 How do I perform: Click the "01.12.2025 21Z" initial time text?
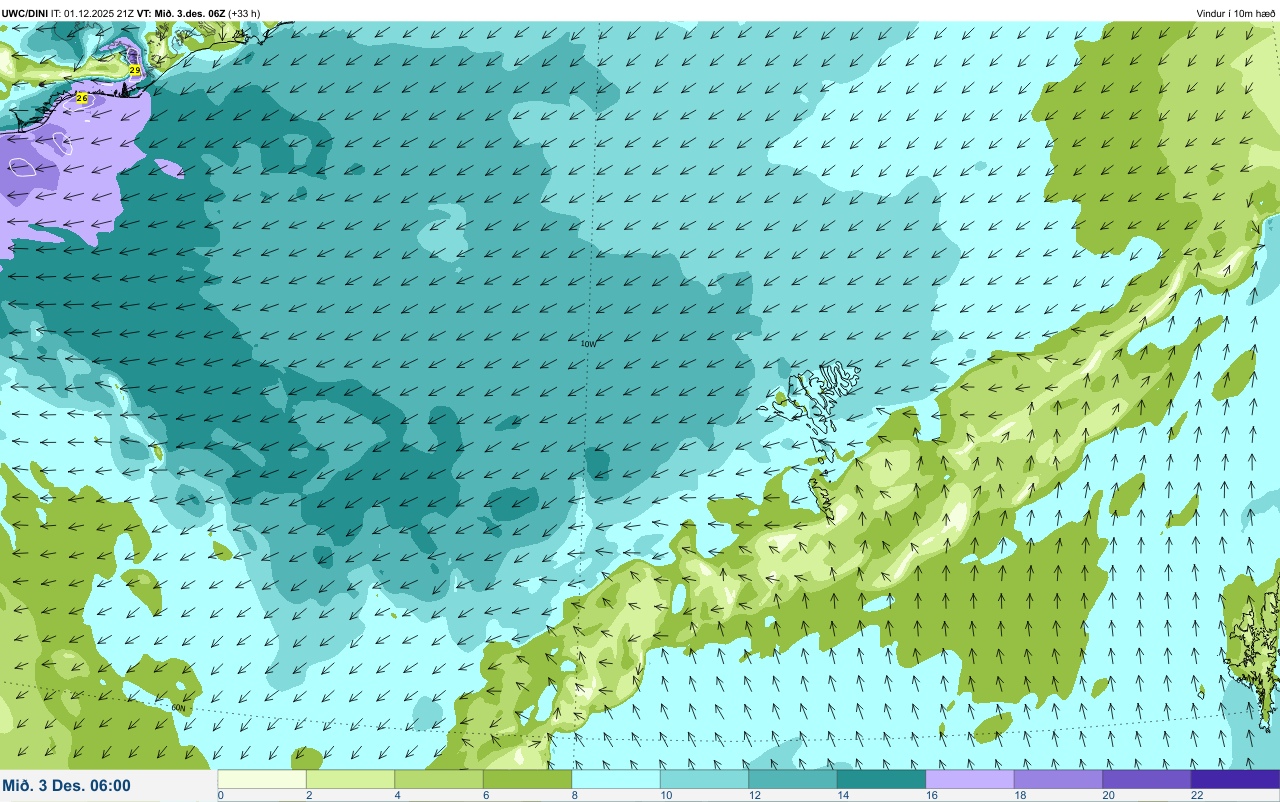coord(100,13)
